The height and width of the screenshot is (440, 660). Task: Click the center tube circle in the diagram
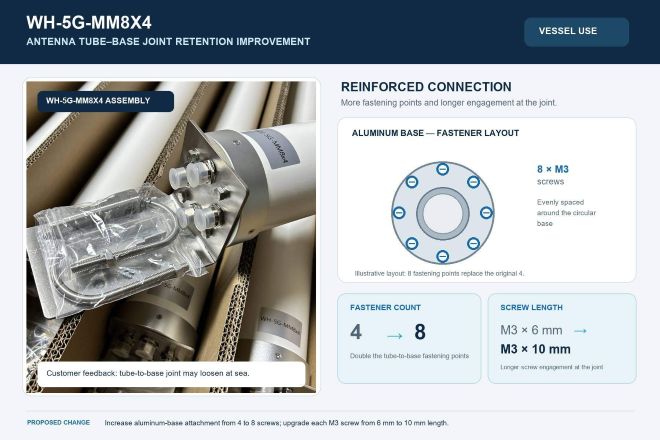442,213
